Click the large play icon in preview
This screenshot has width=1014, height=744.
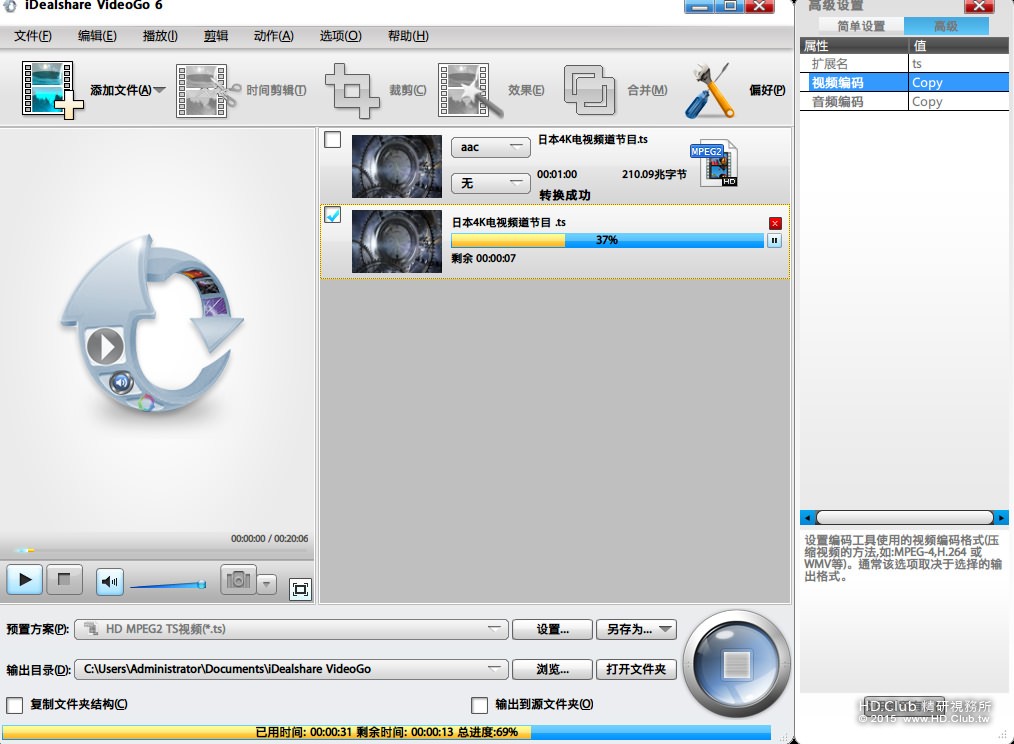point(105,347)
